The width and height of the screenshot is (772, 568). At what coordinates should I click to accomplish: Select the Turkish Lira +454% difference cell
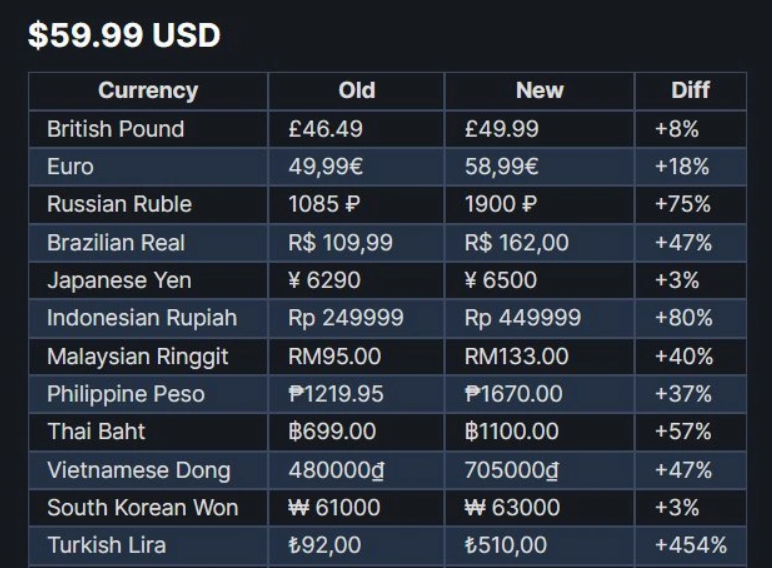click(x=690, y=546)
